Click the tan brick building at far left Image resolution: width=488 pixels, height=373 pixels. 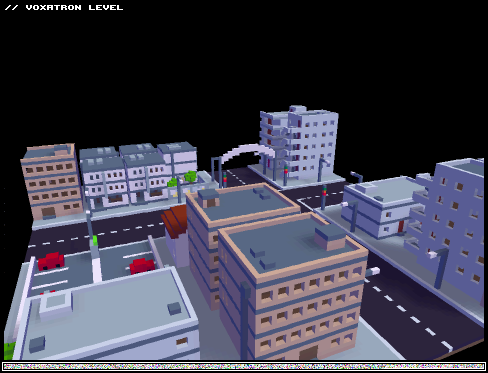[x=51, y=182]
